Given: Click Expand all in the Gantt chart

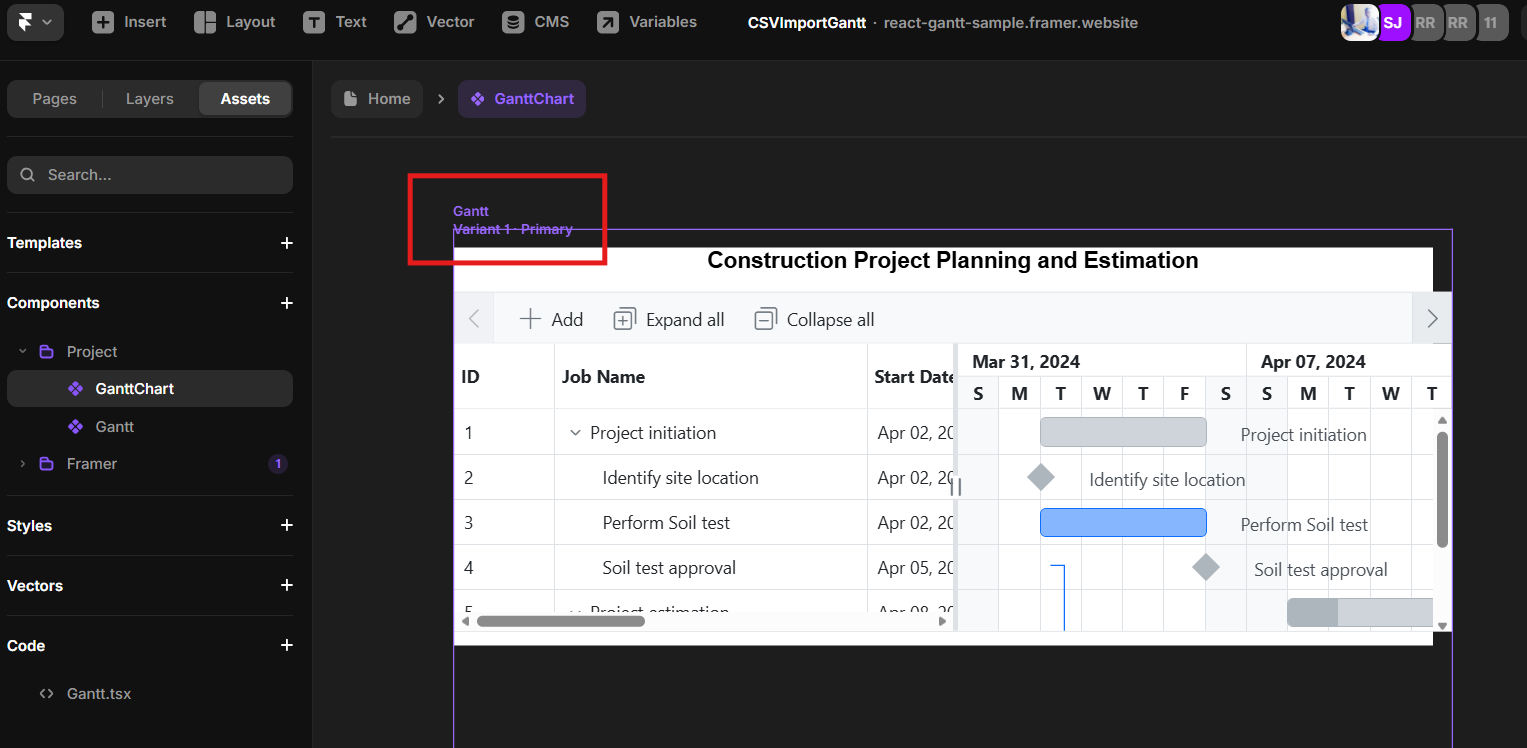Looking at the screenshot, I should point(668,318).
